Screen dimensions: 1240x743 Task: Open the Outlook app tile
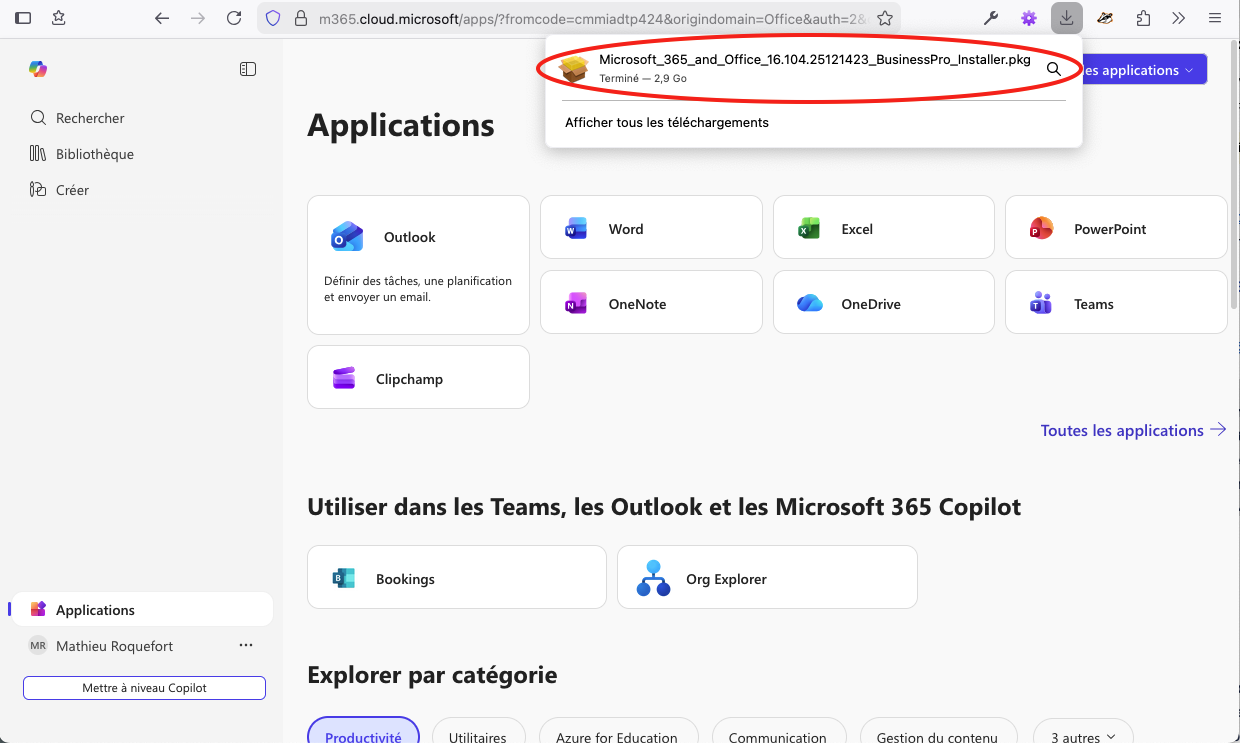418,264
